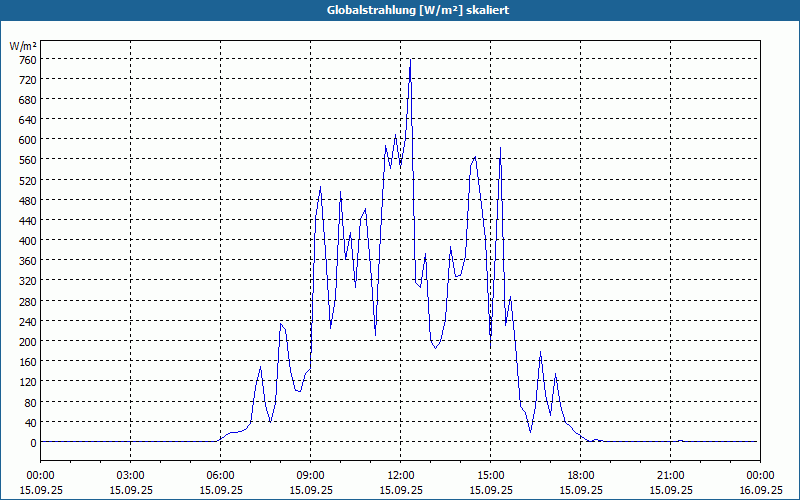The width and height of the screenshot is (800, 500).
Task: Select the '03:00' time axis label
Action: tap(130, 476)
